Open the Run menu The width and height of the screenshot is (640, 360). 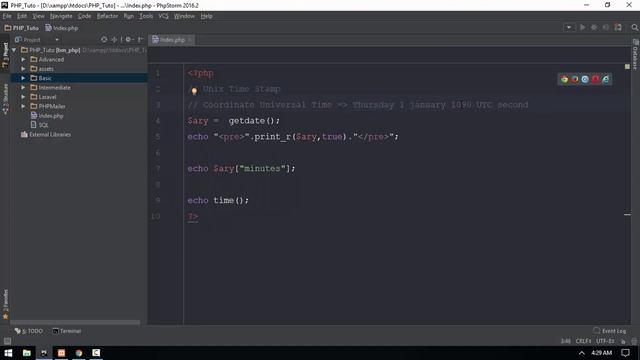pyautogui.click(x=129, y=16)
